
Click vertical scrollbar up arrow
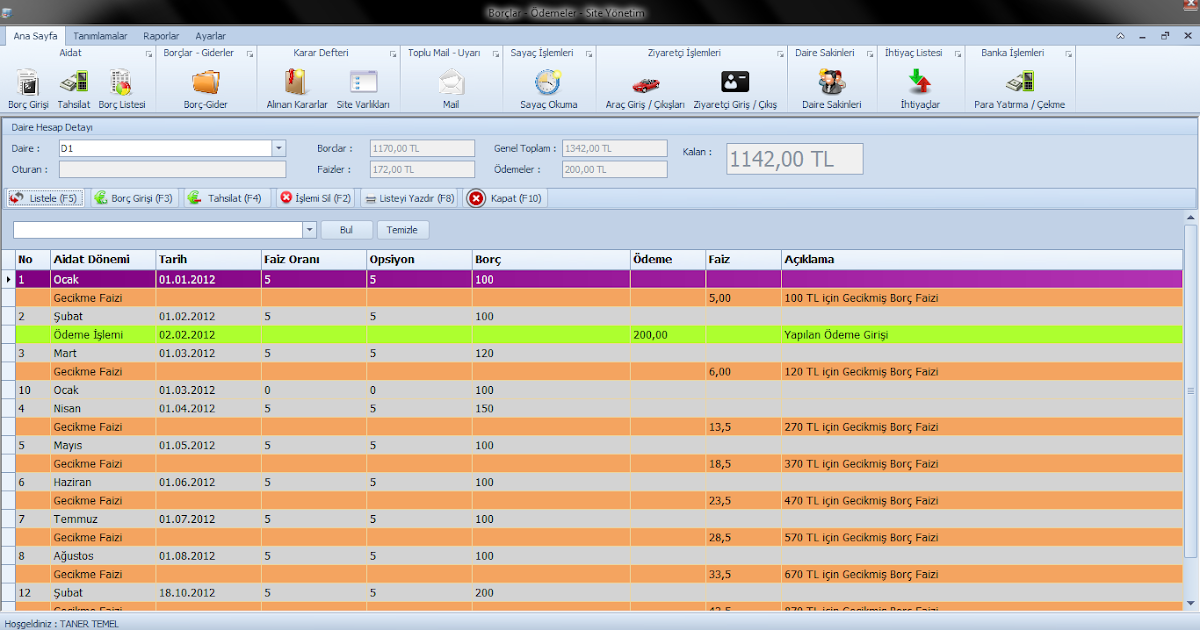tap(1190, 217)
